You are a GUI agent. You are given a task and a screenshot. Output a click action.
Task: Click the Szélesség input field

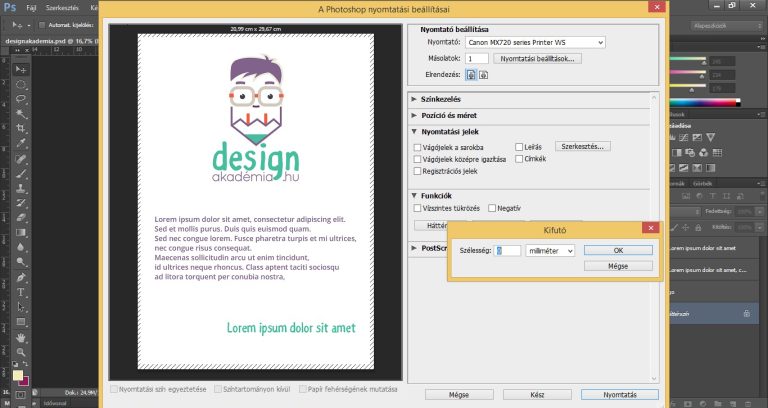tap(507, 251)
